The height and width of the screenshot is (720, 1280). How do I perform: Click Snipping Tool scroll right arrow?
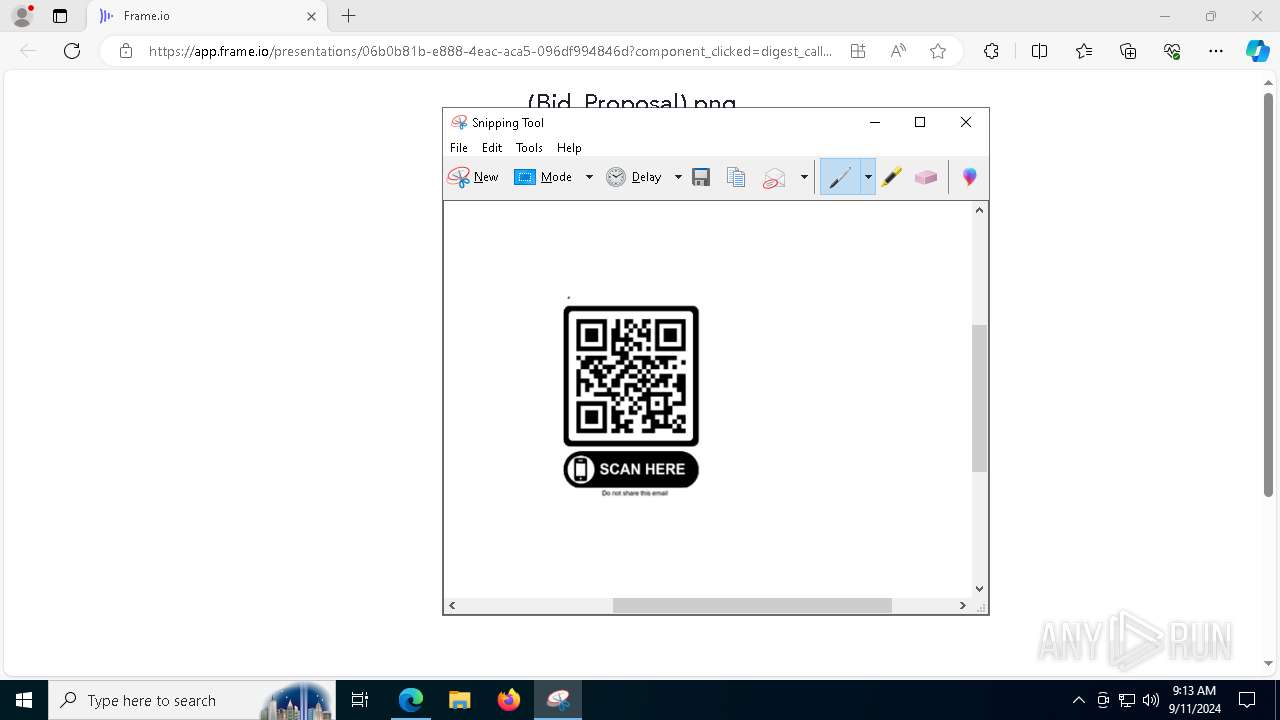(x=963, y=605)
